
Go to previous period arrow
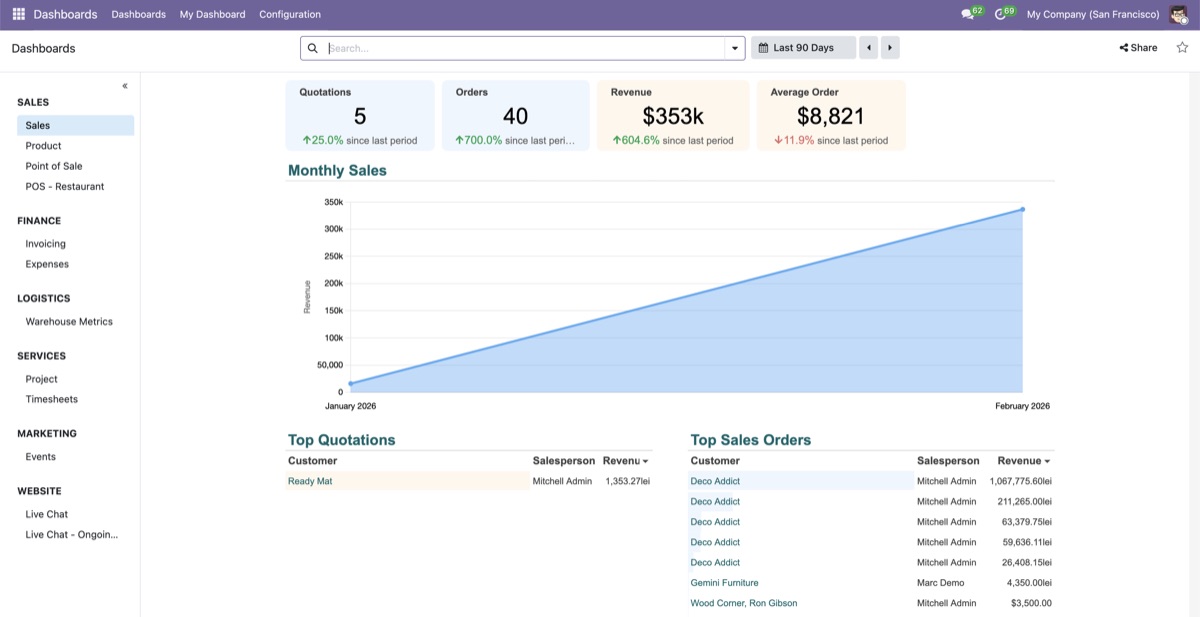point(869,48)
